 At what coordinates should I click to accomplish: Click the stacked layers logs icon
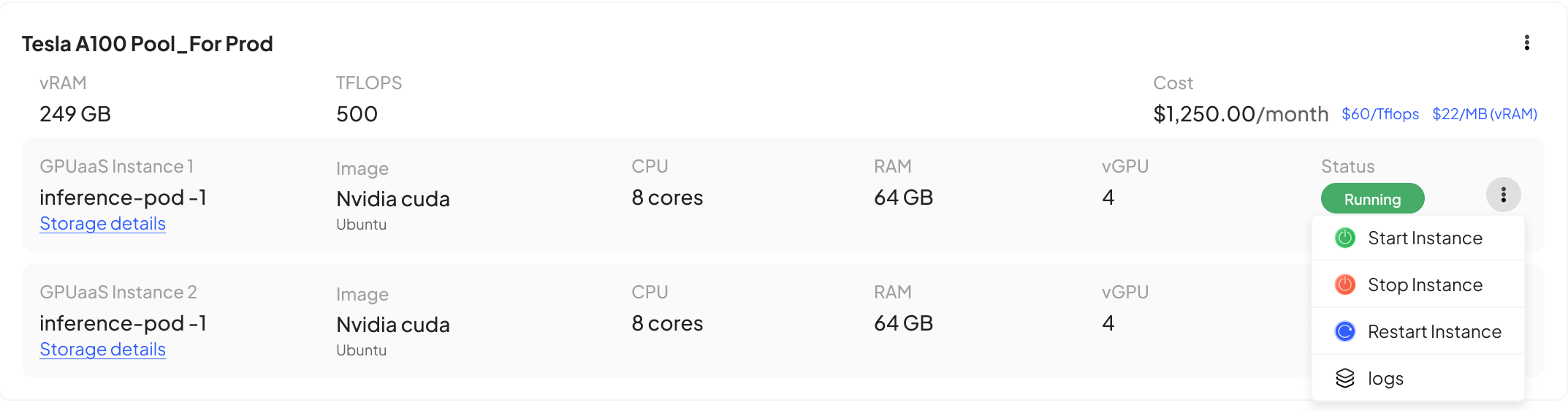pos(1345,378)
